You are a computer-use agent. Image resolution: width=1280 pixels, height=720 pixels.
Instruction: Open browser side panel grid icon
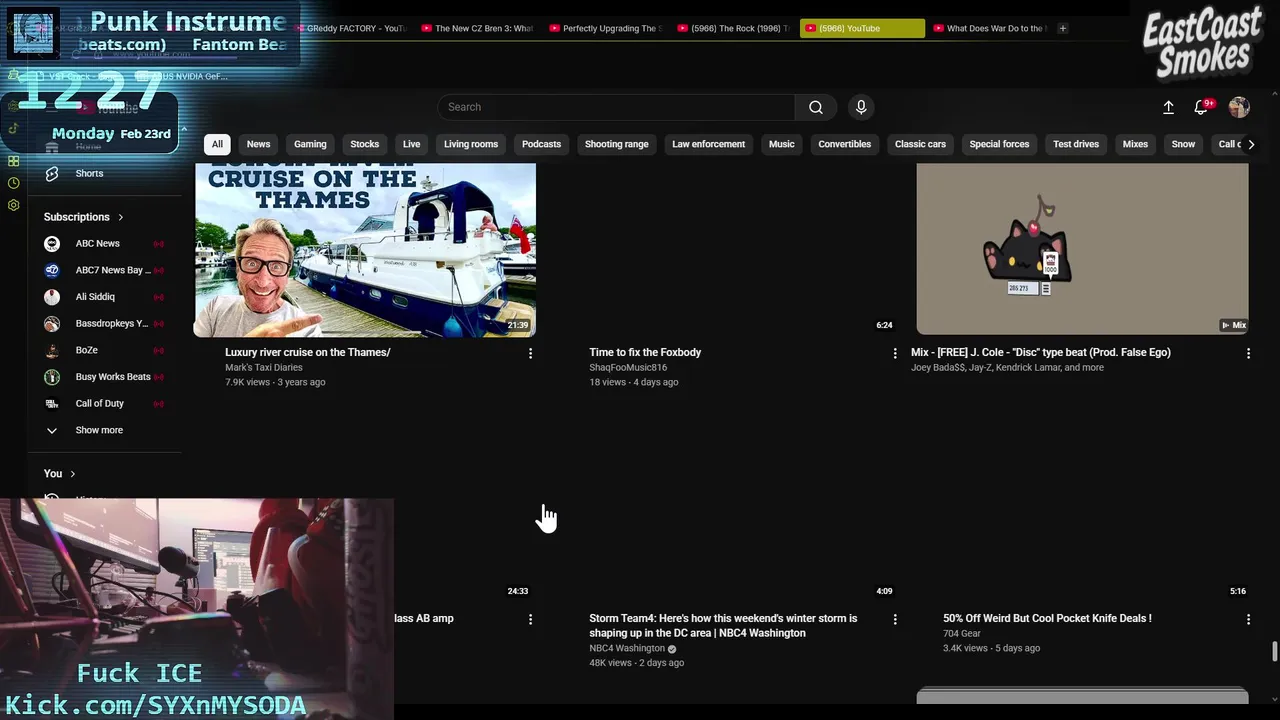click(x=13, y=161)
